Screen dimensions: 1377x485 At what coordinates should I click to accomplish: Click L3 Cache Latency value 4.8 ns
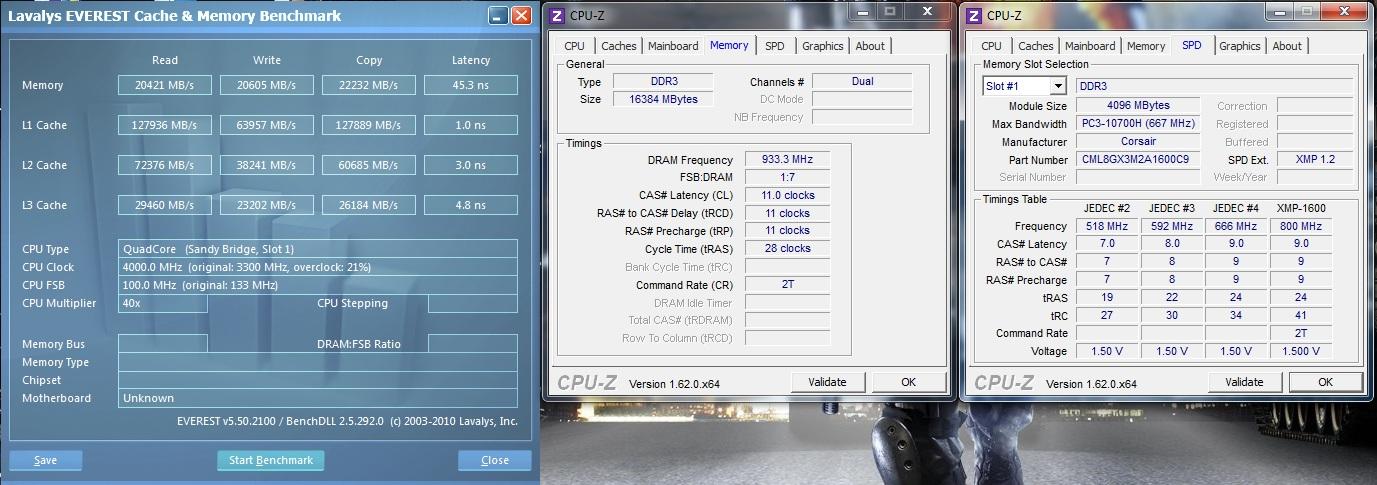click(471, 205)
